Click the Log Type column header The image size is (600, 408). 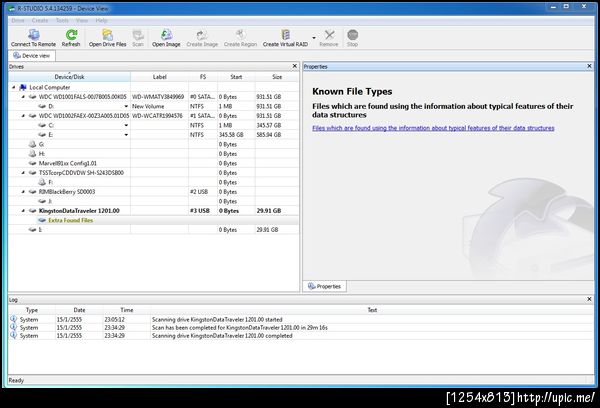click(32, 310)
